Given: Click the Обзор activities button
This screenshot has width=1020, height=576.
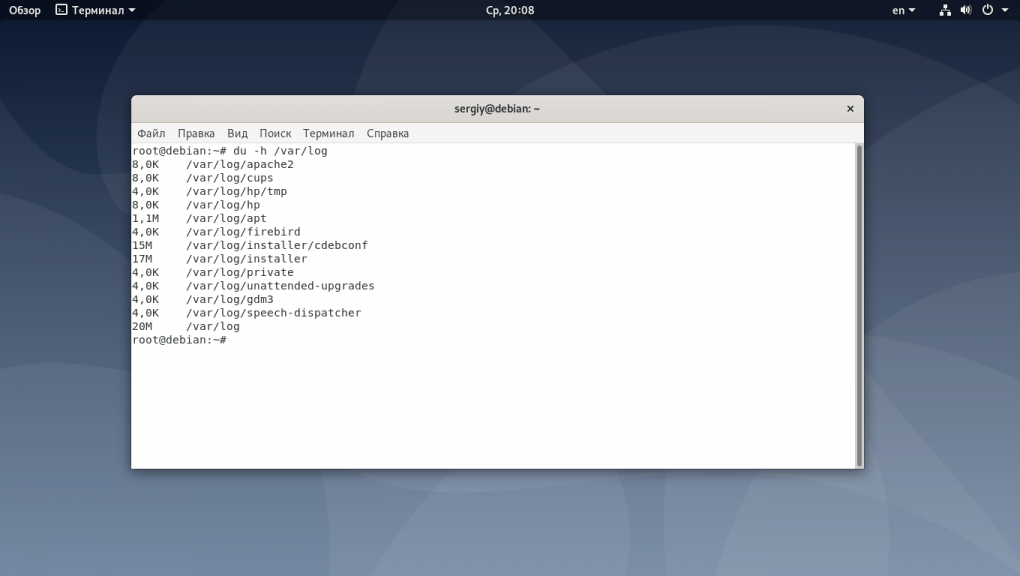Looking at the screenshot, I should coord(25,10).
